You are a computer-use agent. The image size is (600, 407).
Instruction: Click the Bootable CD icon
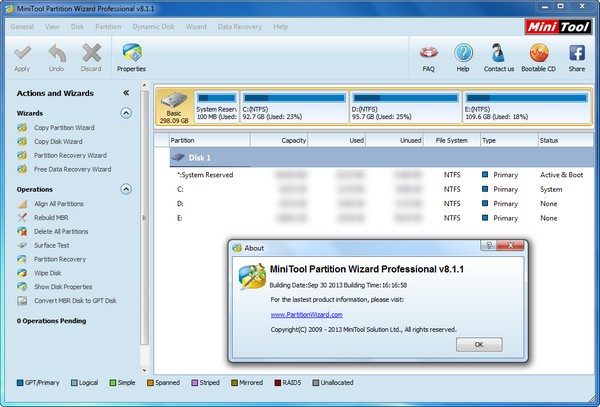tap(538, 53)
